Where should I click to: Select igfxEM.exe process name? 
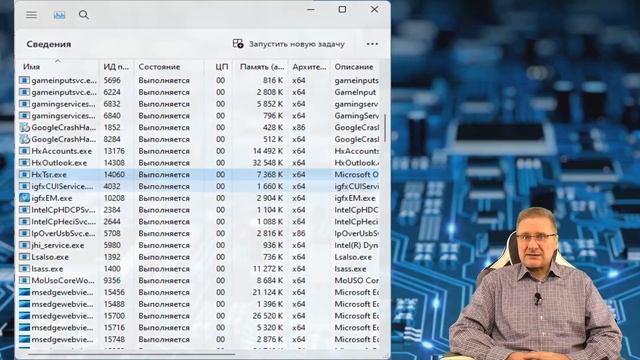[x=52, y=198]
